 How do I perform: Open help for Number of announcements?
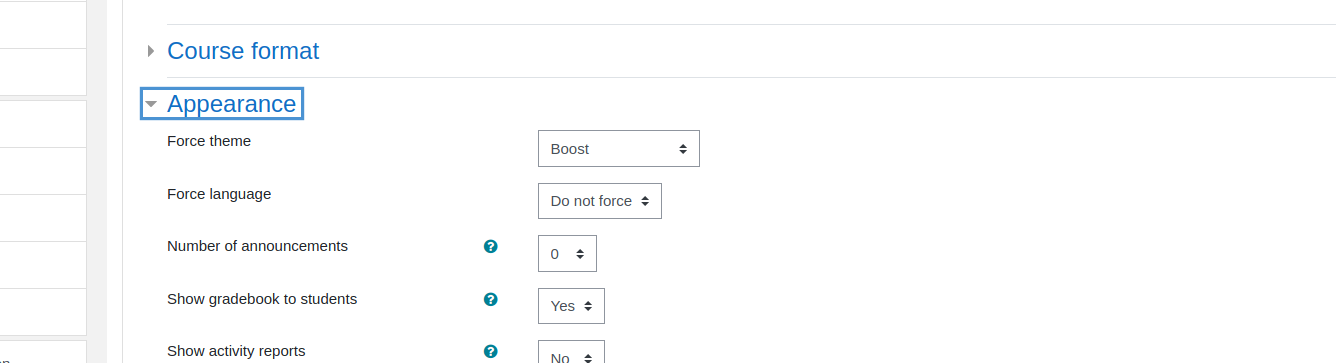(x=490, y=246)
